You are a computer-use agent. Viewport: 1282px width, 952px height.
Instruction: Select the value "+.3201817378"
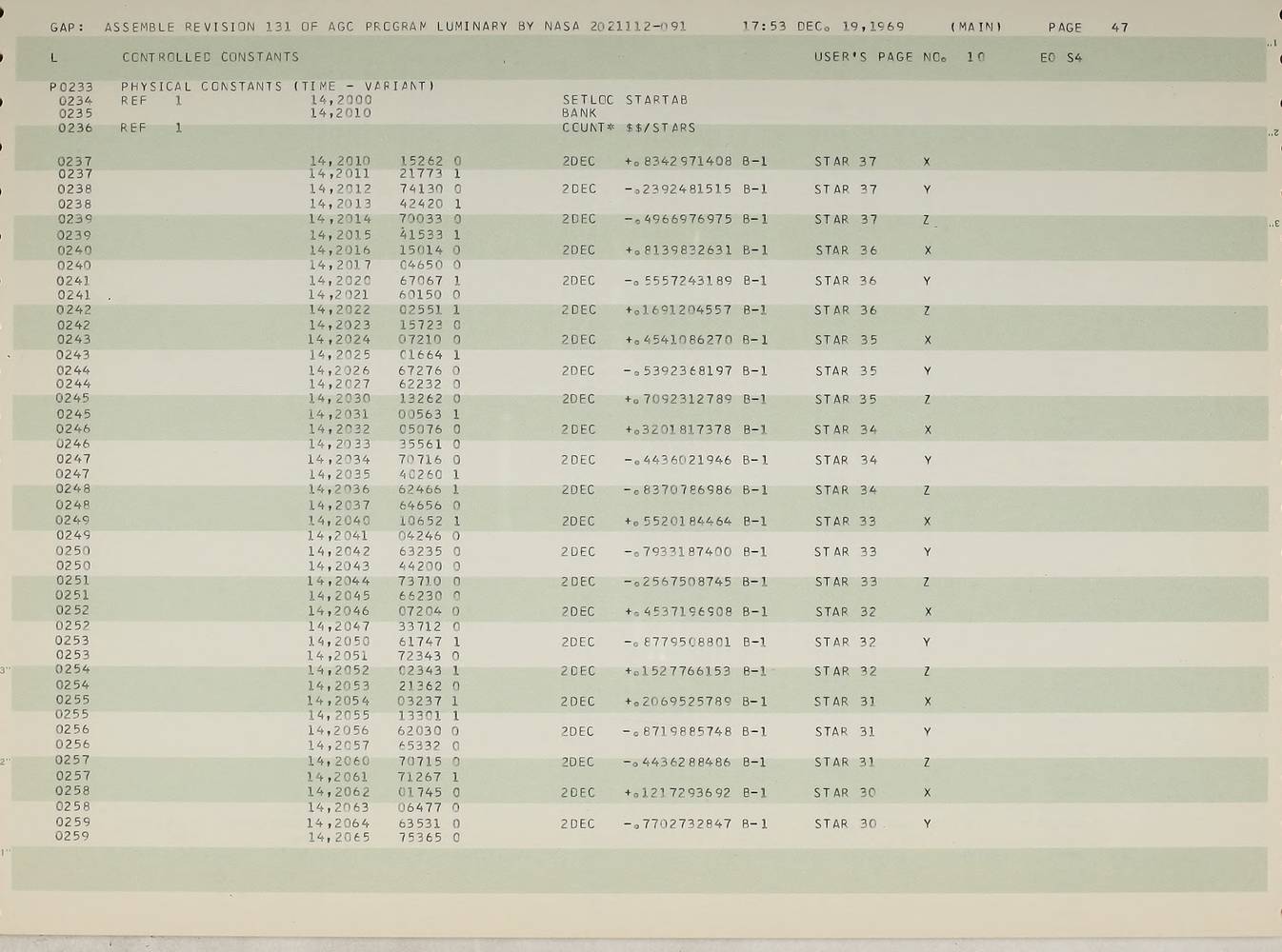678,429
